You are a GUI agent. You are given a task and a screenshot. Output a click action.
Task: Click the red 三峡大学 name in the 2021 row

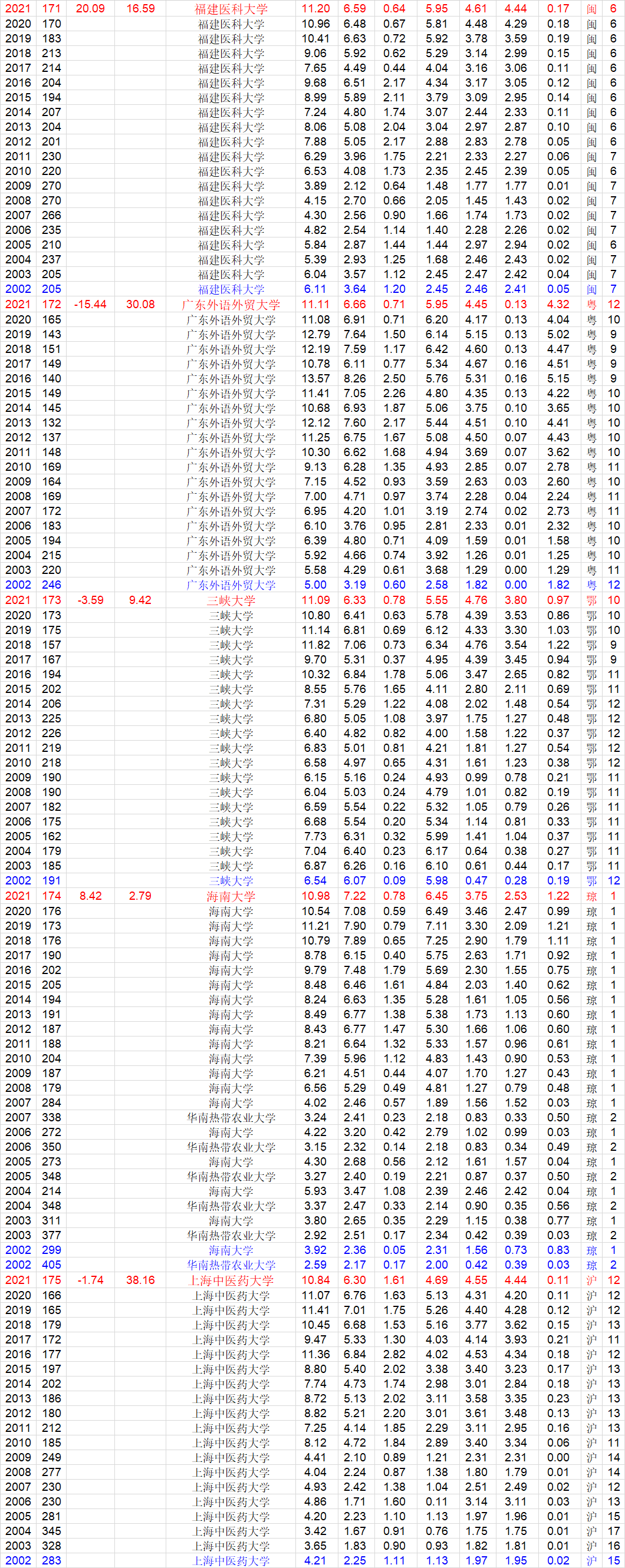tap(231, 601)
